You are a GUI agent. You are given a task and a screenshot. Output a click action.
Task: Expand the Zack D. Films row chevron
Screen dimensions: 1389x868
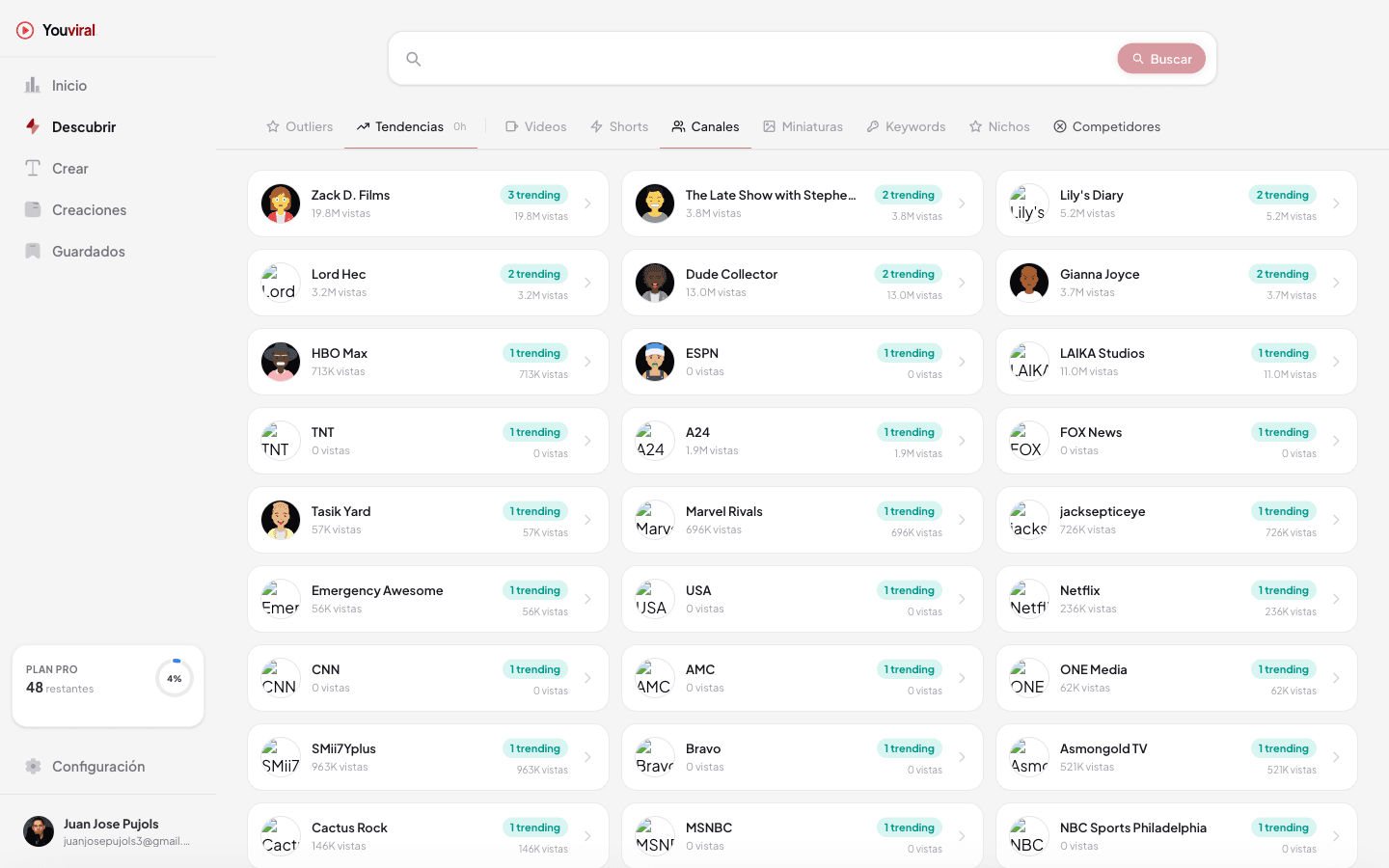(587, 203)
